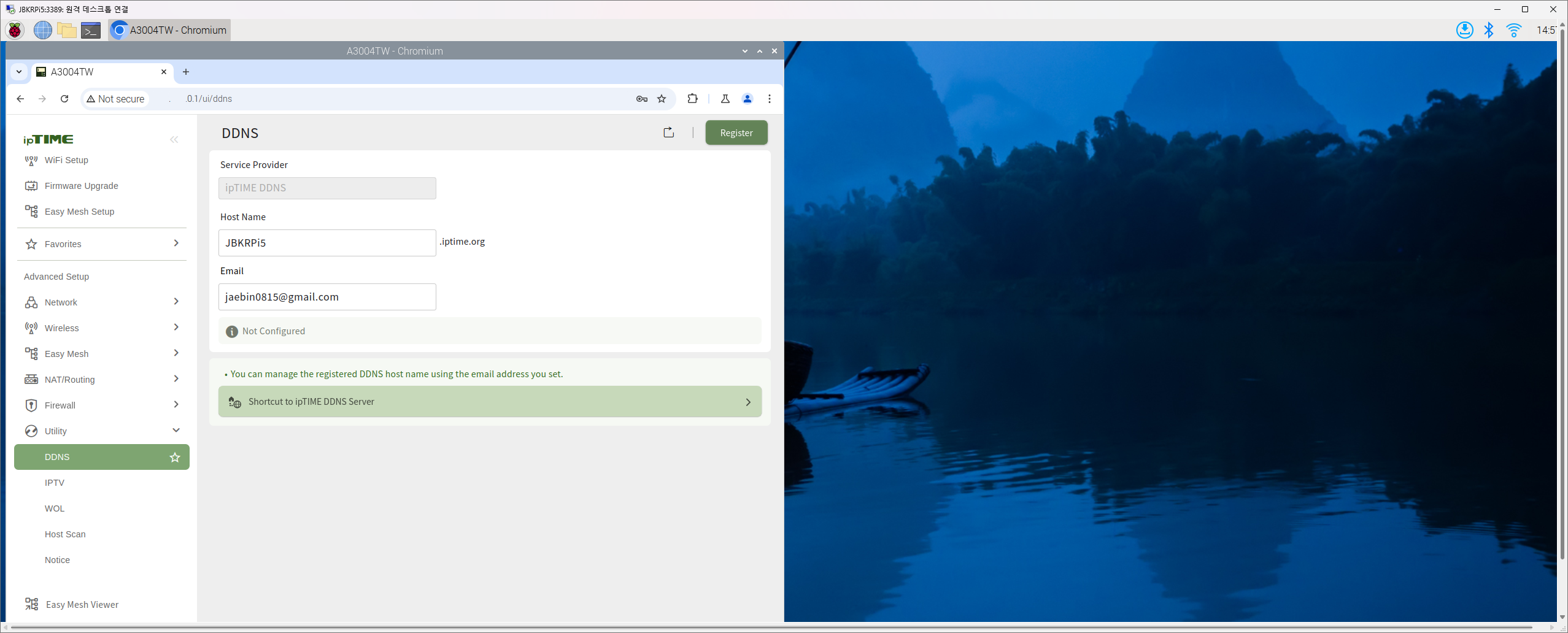Open the WOL menu item
The image size is (1568, 633).
coord(55,508)
